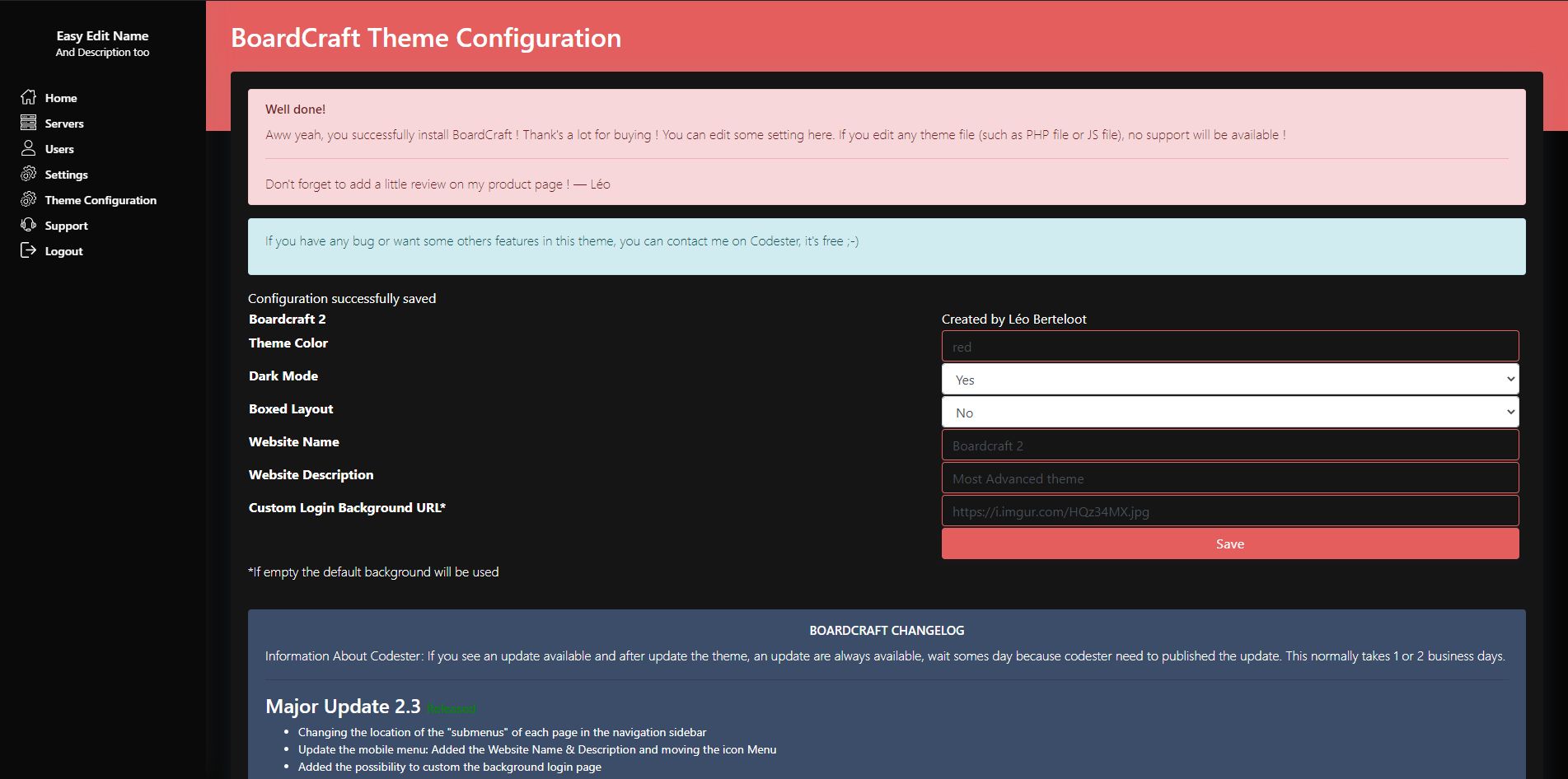Screen dimensions: 1568x779
Task: Click the BoardCraft Theme Configuration page title
Action: [426, 38]
